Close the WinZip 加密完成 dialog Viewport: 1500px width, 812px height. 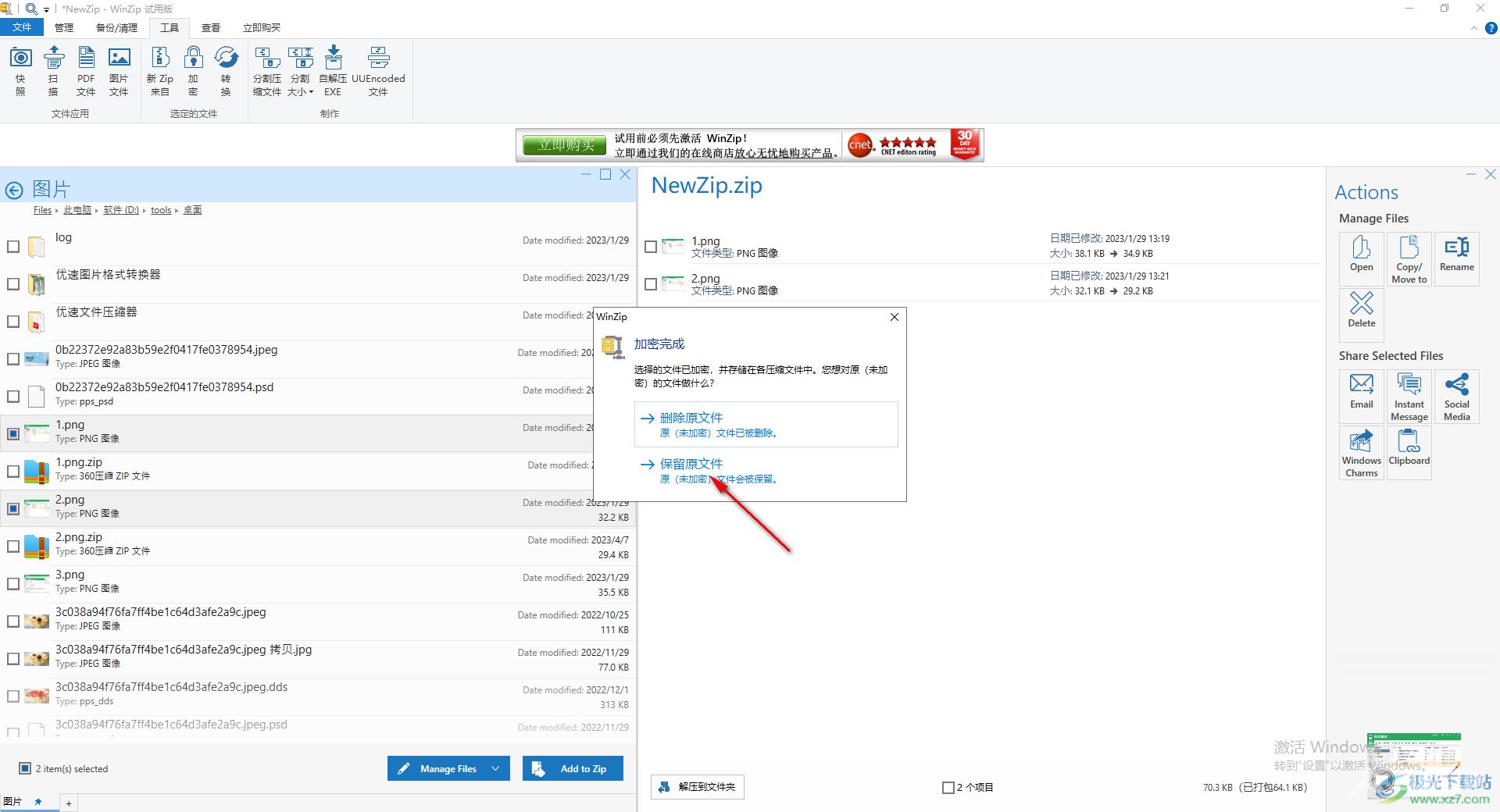(x=895, y=317)
